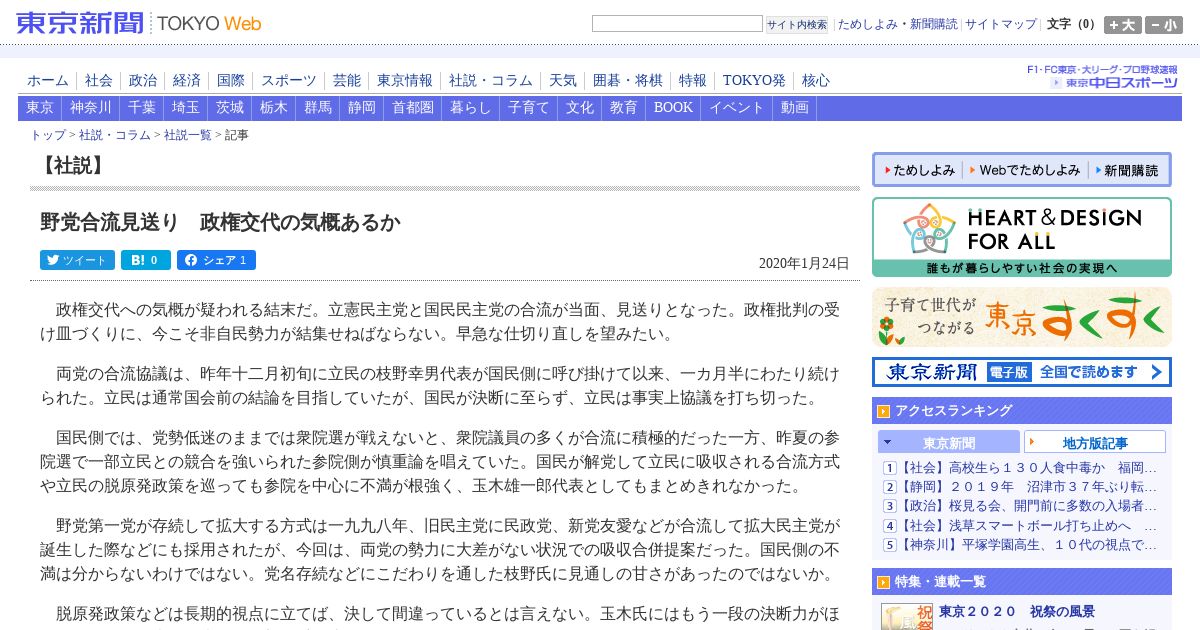Select 子育て in blue bar
This screenshot has height=630, width=1200.
(x=529, y=108)
